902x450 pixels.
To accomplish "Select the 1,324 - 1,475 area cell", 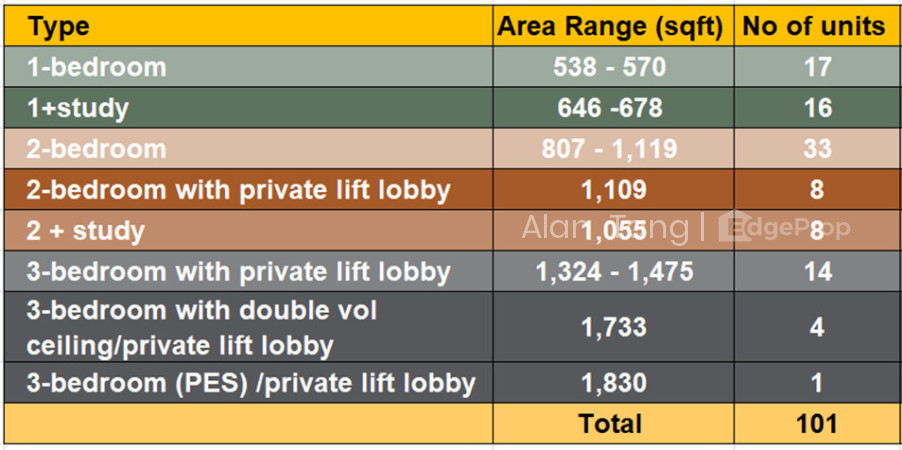I will click(613, 271).
